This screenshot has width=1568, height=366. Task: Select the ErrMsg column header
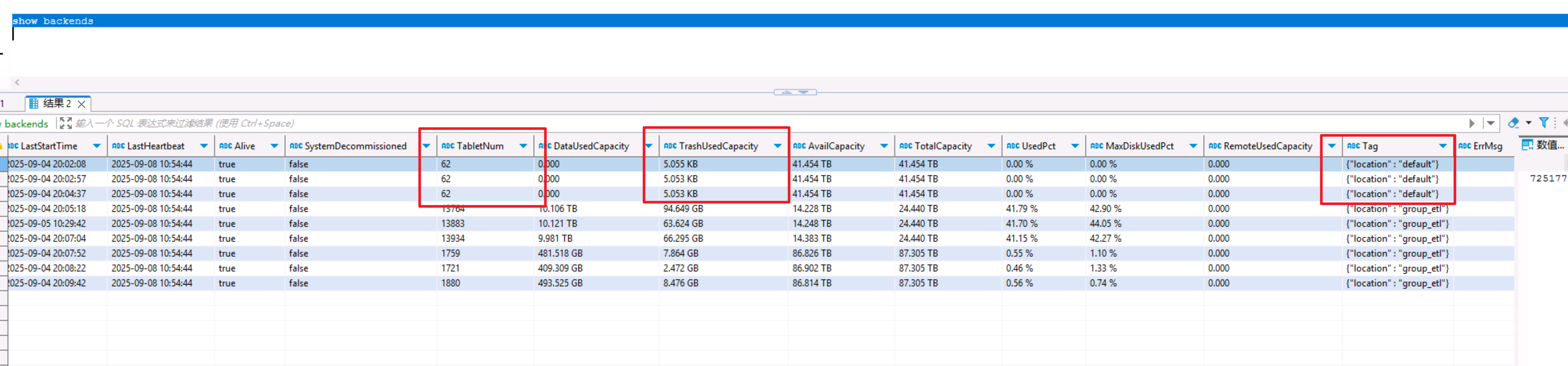click(1483, 146)
